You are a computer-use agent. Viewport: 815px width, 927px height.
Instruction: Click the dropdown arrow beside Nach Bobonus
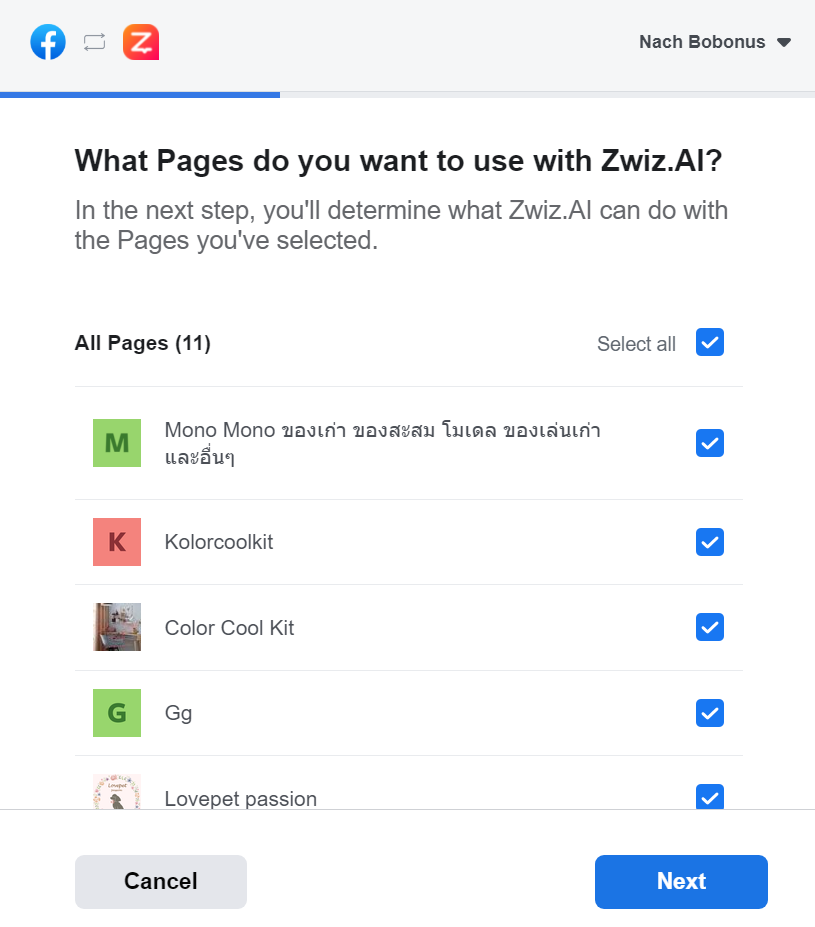pos(784,43)
